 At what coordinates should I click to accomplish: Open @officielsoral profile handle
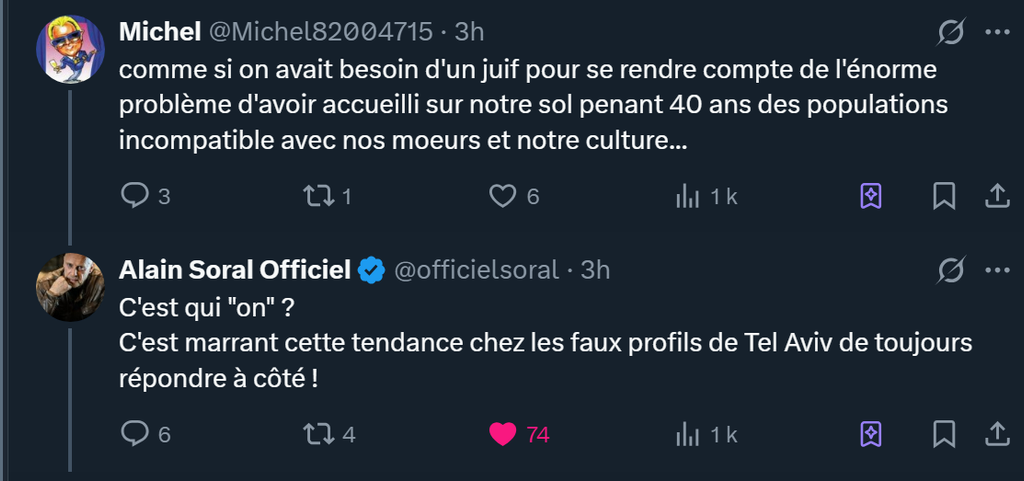click(x=478, y=270)
